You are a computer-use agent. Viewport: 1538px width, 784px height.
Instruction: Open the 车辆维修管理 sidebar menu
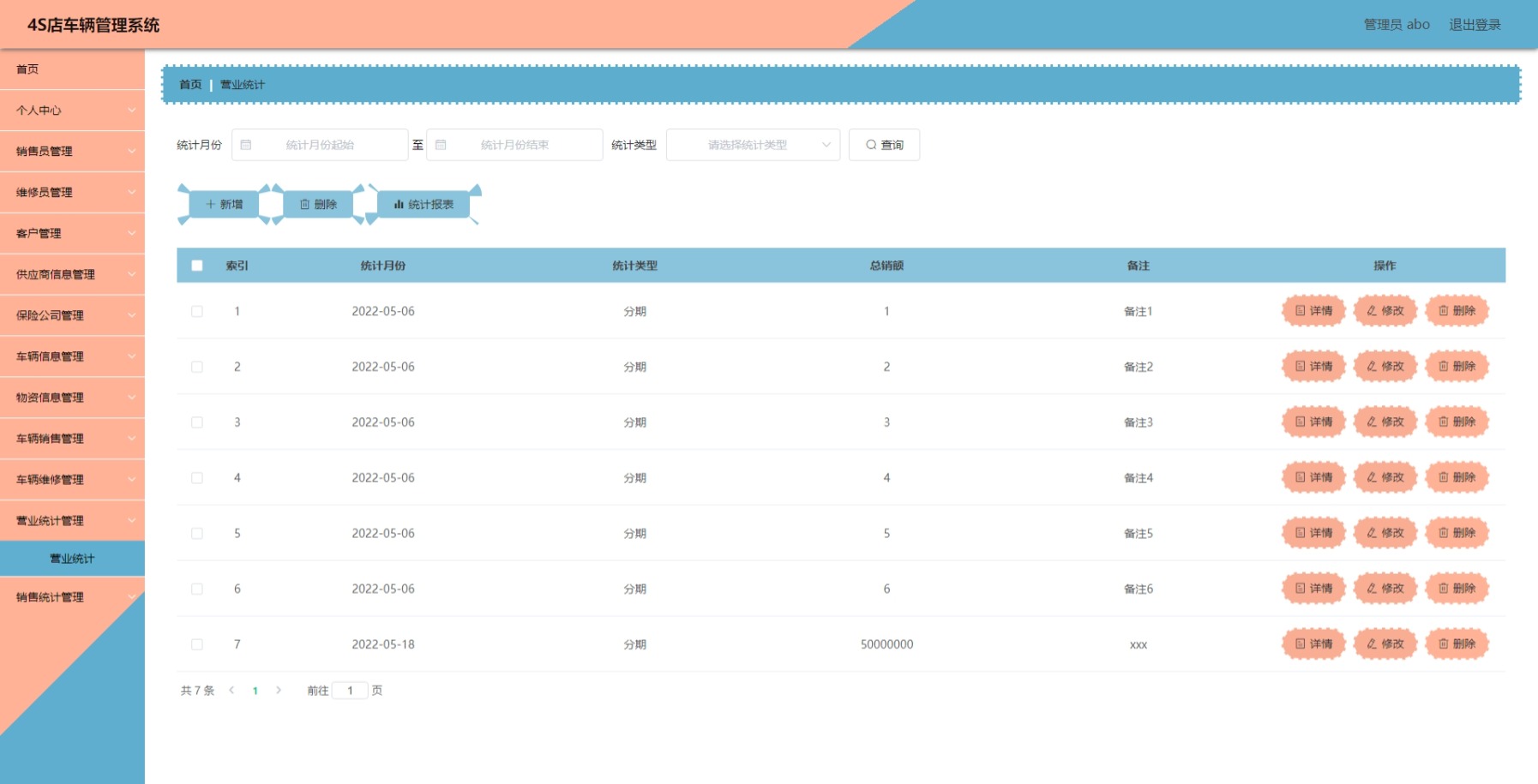(x=72, y=480)
